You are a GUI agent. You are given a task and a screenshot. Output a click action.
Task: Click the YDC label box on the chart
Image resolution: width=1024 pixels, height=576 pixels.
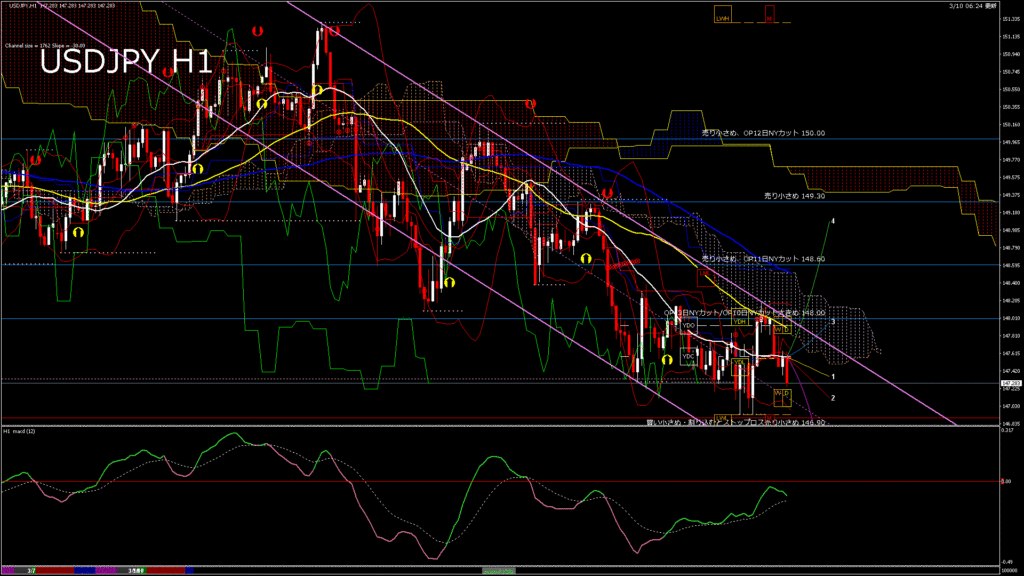tap(688, 356)
